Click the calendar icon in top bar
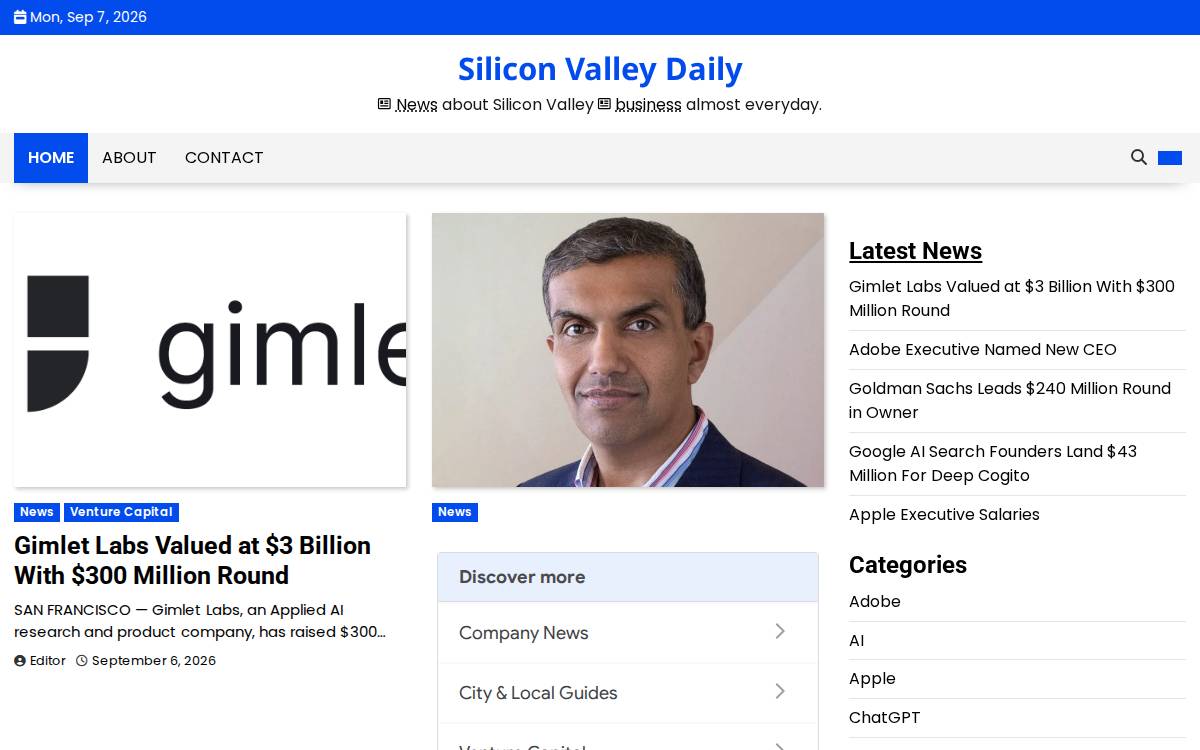Image resolution: width=1200 pixels, height=750 pixels. point(20,17)
